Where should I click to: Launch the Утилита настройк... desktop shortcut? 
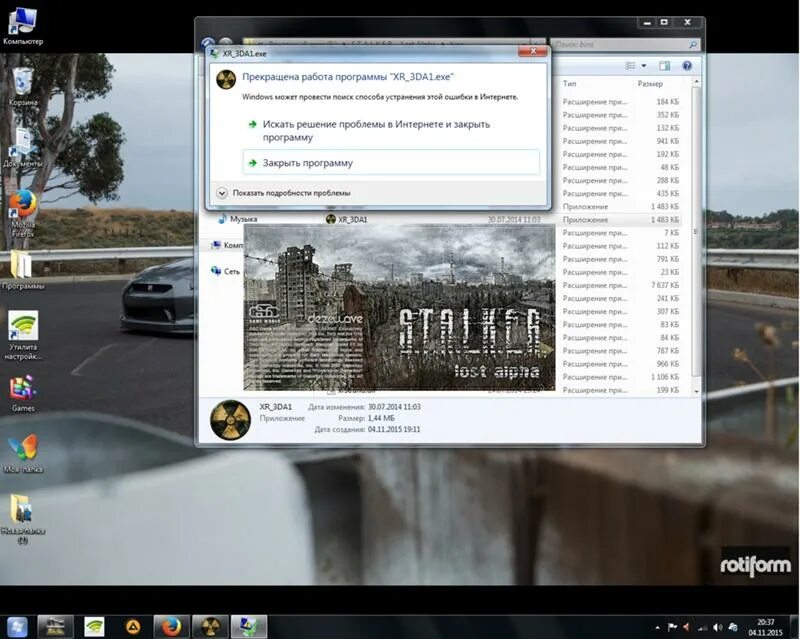pos(22,335)
